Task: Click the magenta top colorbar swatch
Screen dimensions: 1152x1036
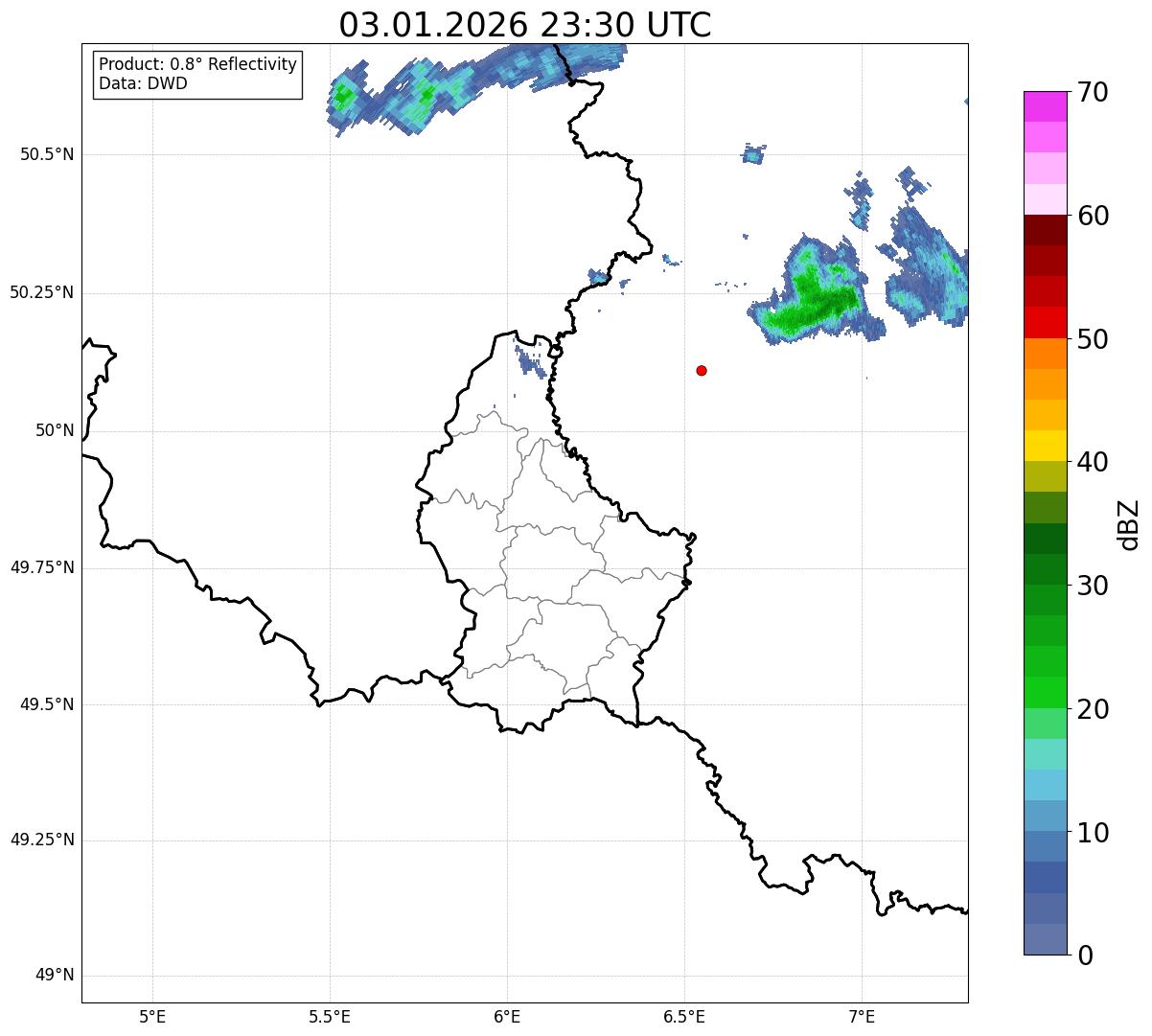Action: [1045, 106]
